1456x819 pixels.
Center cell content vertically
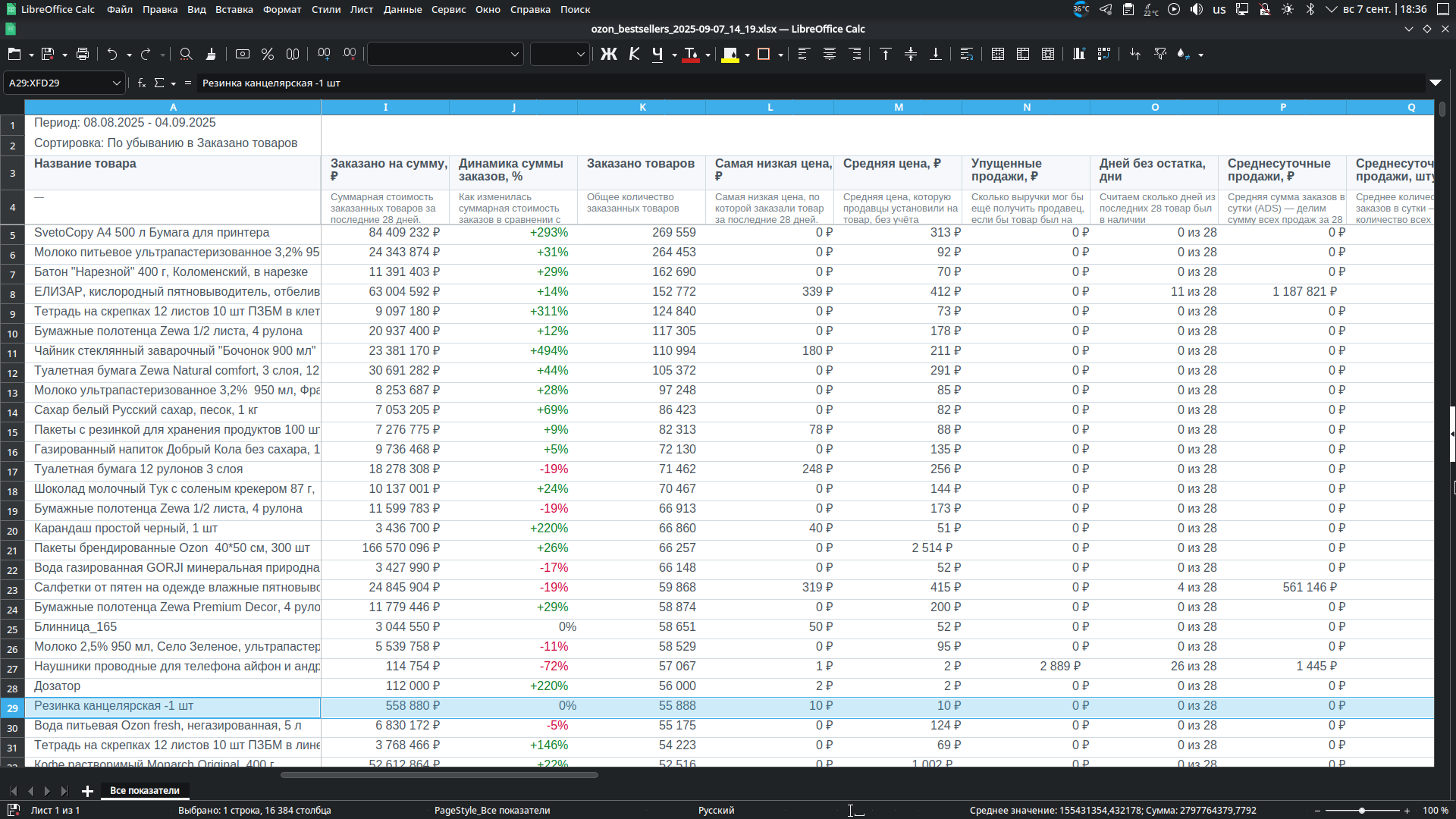click(911, 54)
